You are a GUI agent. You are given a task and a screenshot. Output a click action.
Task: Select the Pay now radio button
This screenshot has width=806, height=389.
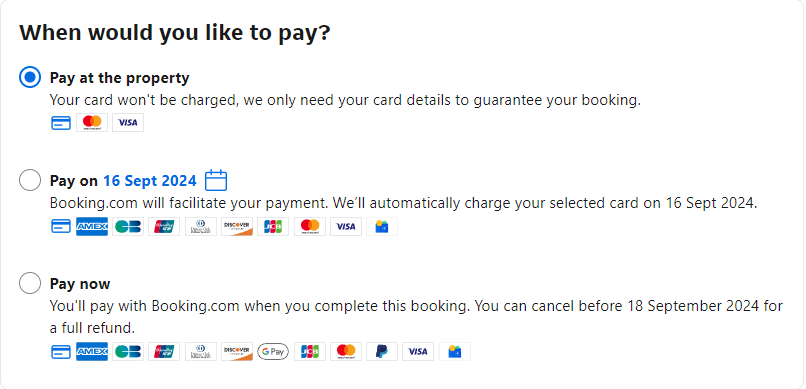[x=30, y=283]
